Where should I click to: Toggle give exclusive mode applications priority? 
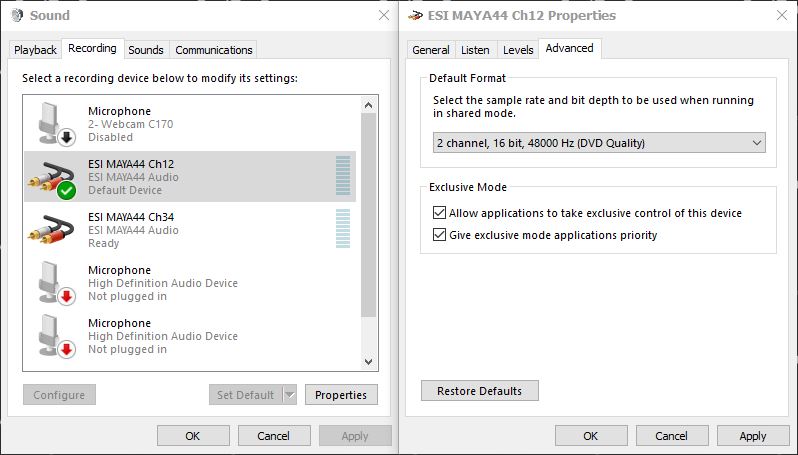(440, 235)
